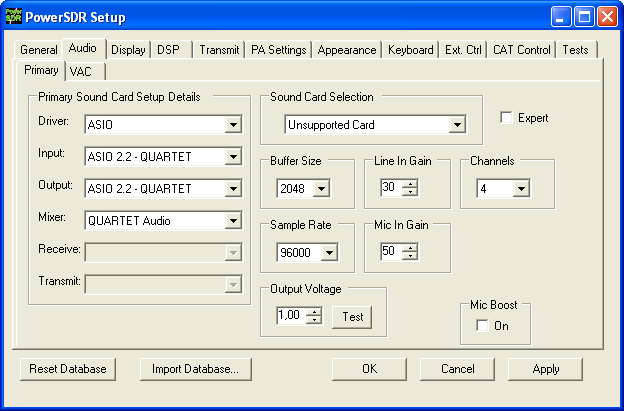Expand the Sound Card Selection dropdown
Viewport: 624px width, 411px height.
pos(457,125)
